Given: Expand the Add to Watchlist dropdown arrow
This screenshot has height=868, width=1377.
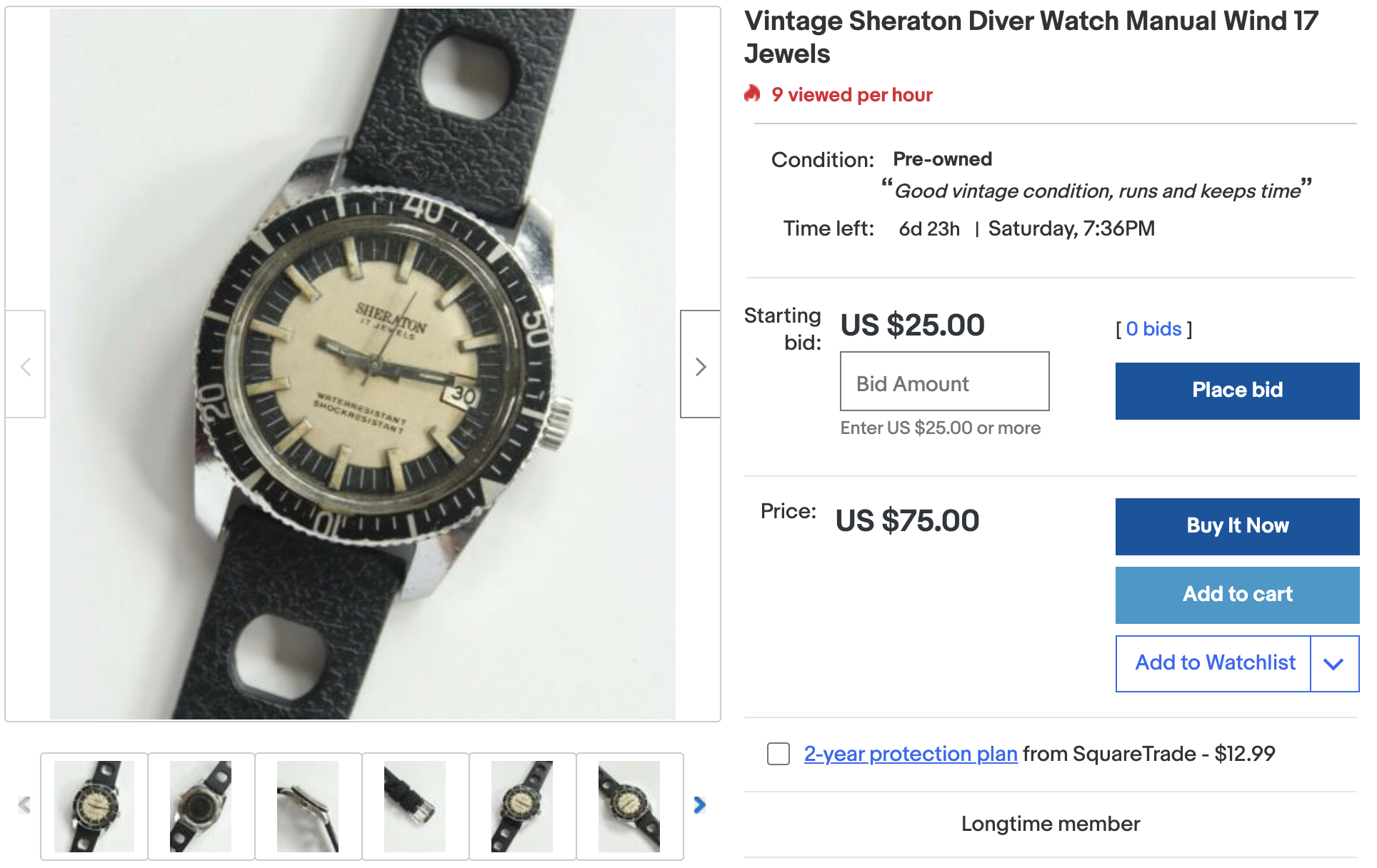Looking at the screenshot, I should point(1333,664).
